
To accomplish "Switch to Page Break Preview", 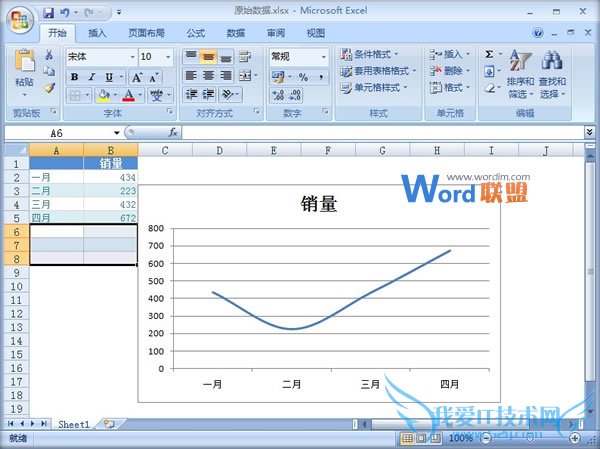I will pos(435,438).
